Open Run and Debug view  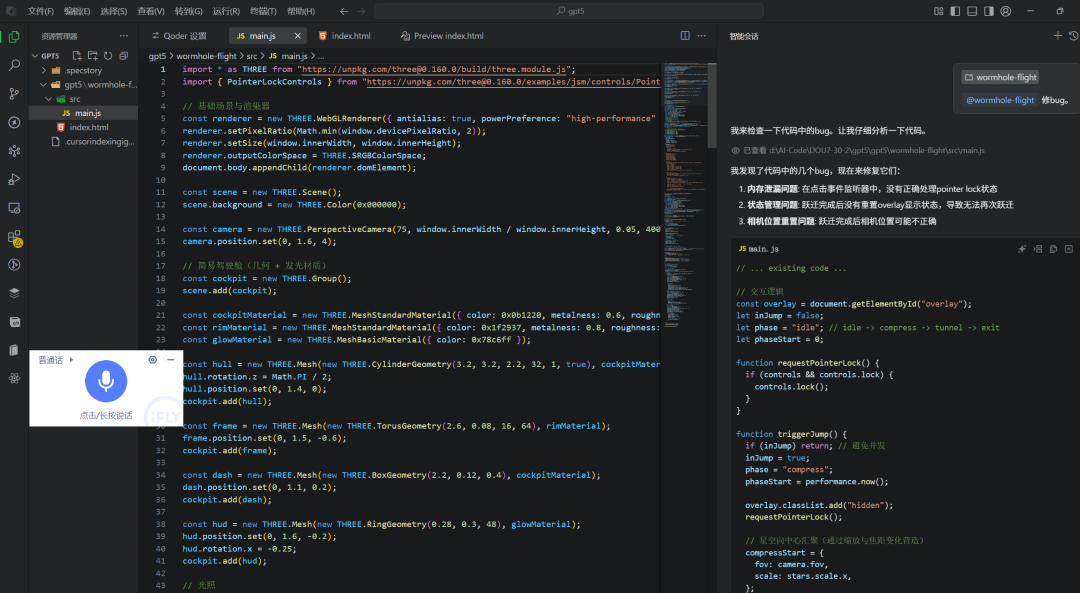[14, 179]
